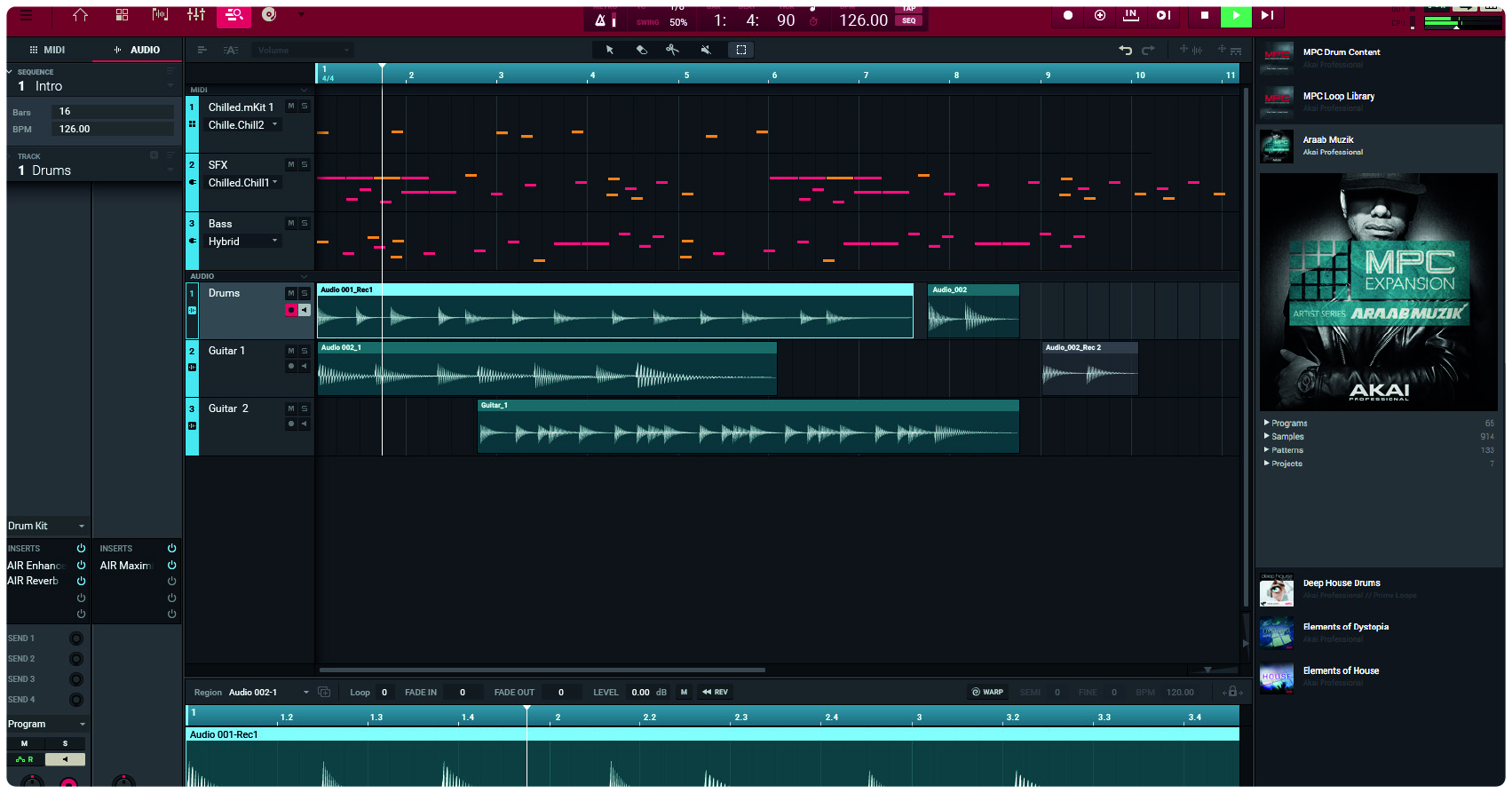The width and height of the screenshot is (1512, 793).
Task: Select the scissors split tool
Action: pos(673,50)
